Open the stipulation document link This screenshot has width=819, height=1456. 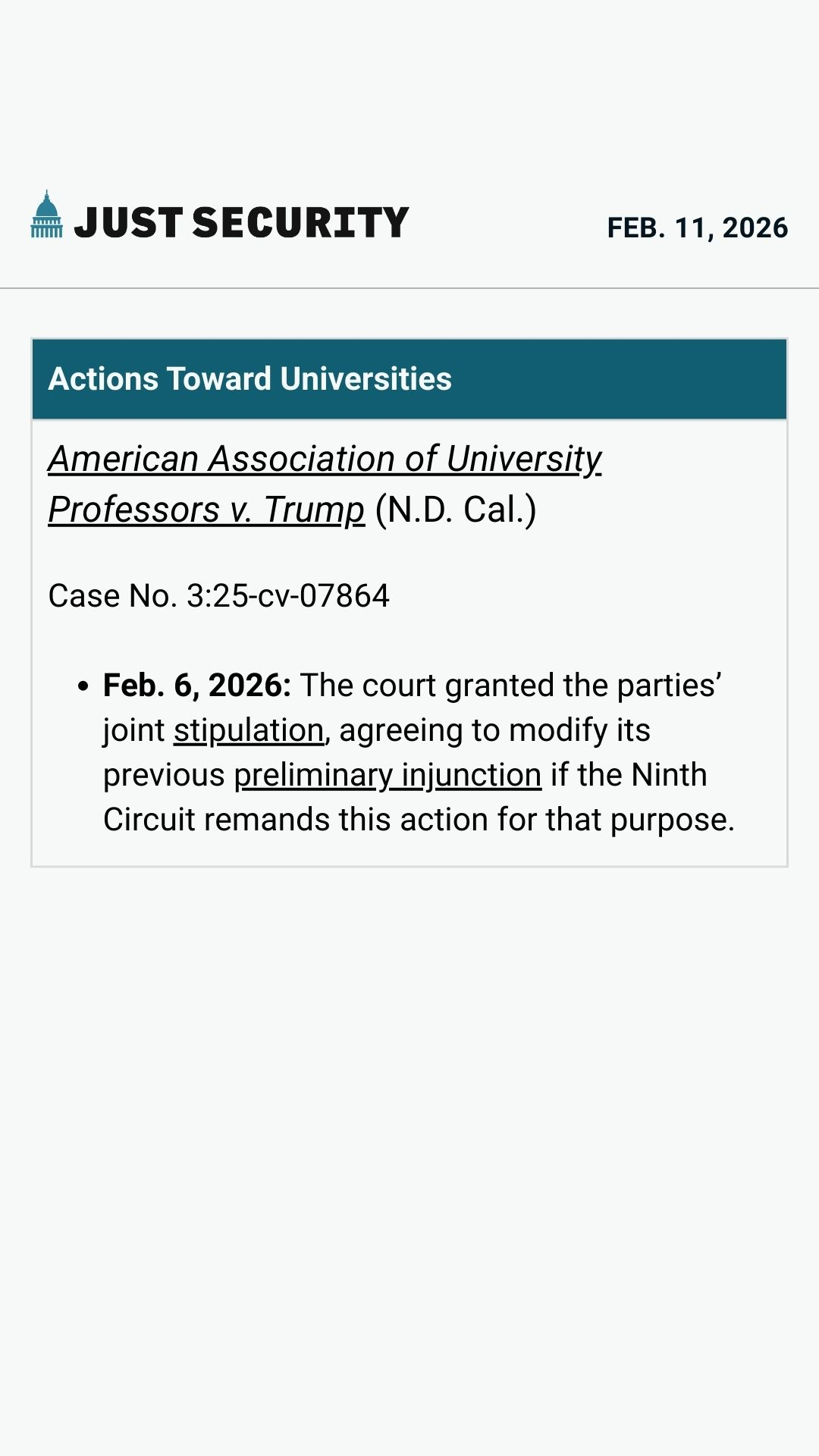249,730
